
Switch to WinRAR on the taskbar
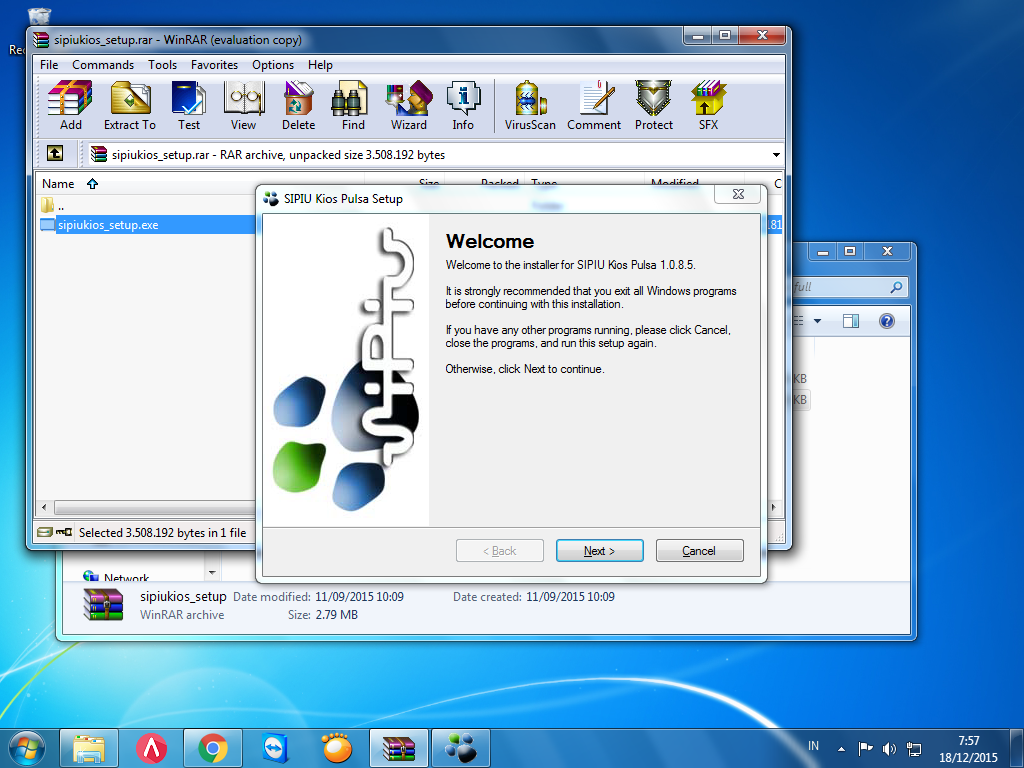point(399,748)
